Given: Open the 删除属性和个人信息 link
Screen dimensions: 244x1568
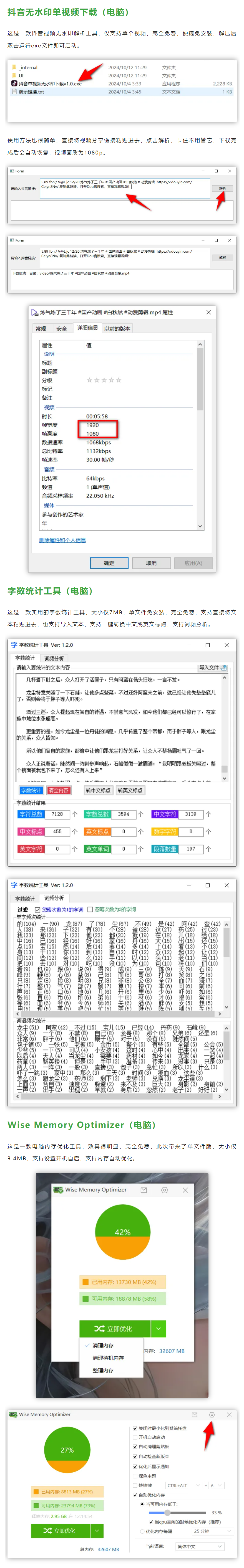Looking at the screenshot, I should point(62,540).
